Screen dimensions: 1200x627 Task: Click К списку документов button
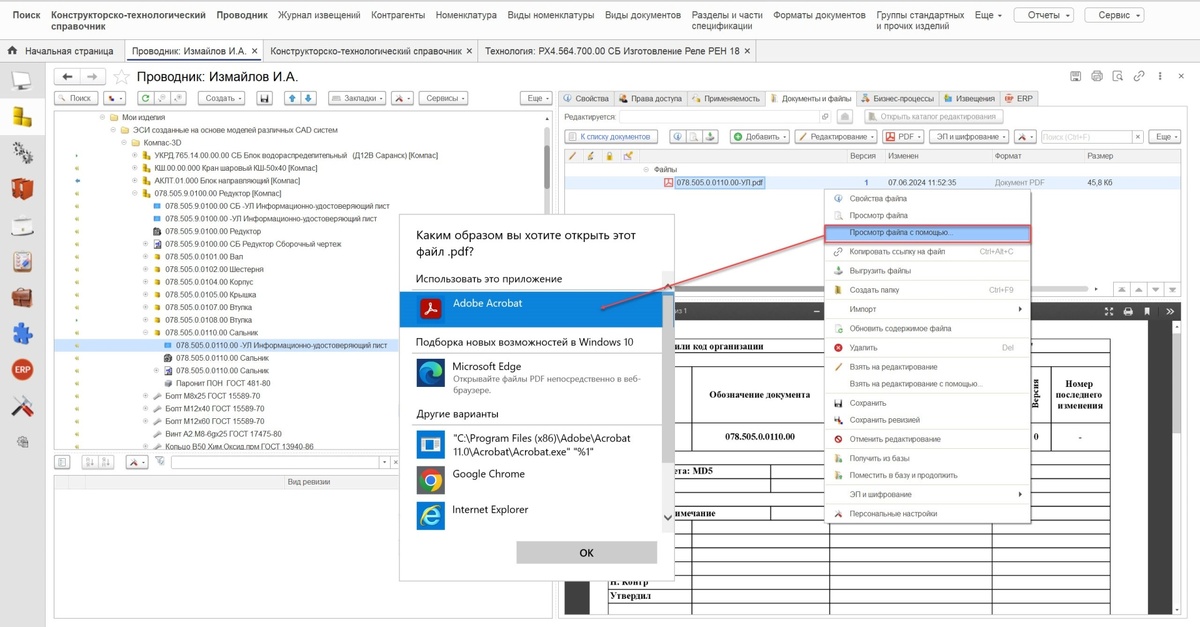coord(610,136)
